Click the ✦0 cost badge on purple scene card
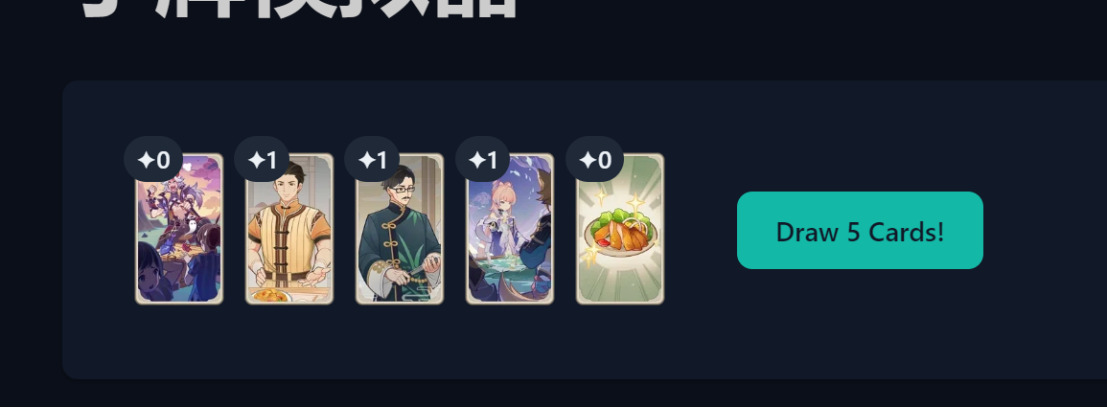 (153, 160)
